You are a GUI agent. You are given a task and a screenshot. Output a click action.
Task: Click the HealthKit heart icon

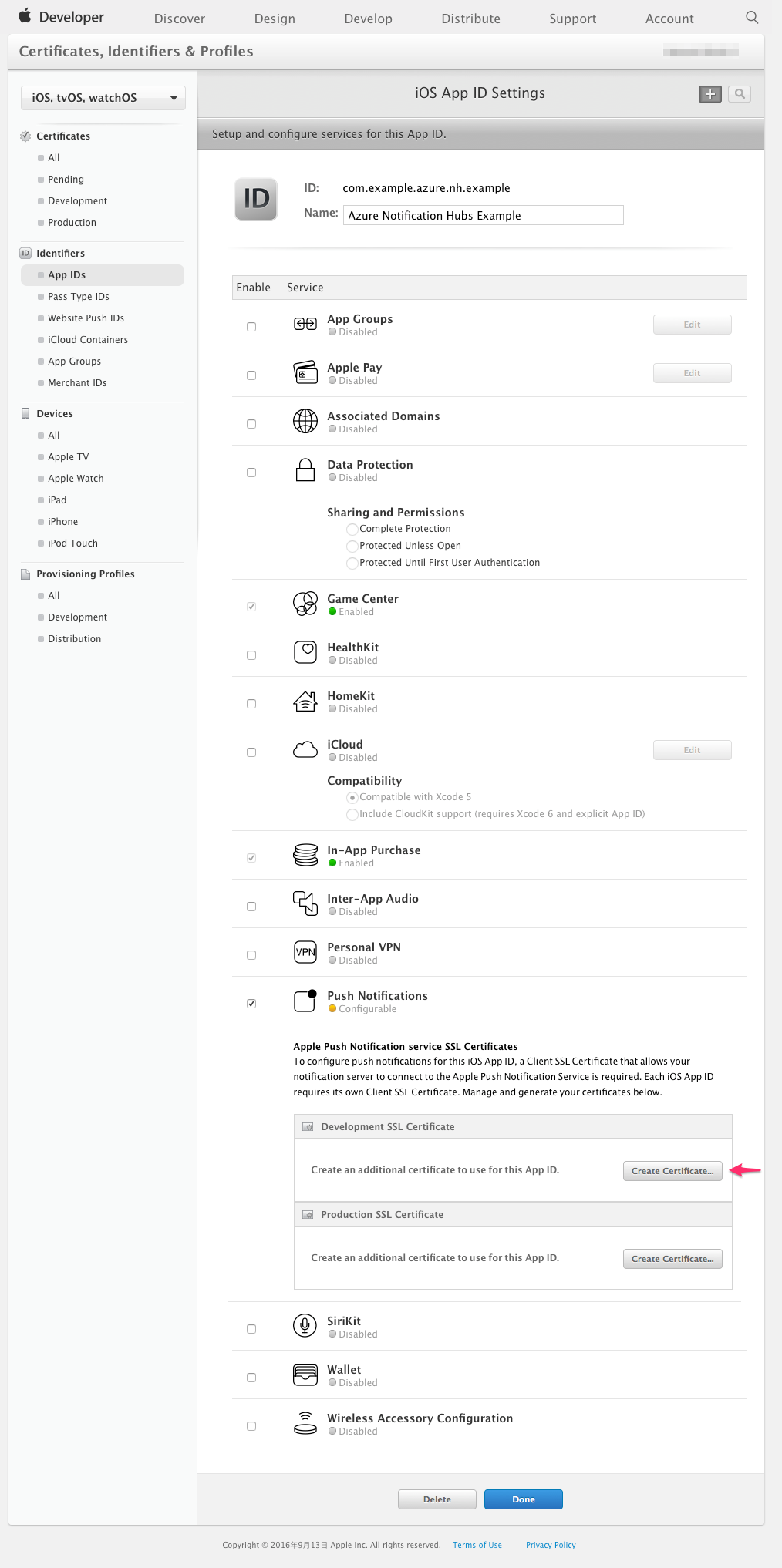[305, 652]
